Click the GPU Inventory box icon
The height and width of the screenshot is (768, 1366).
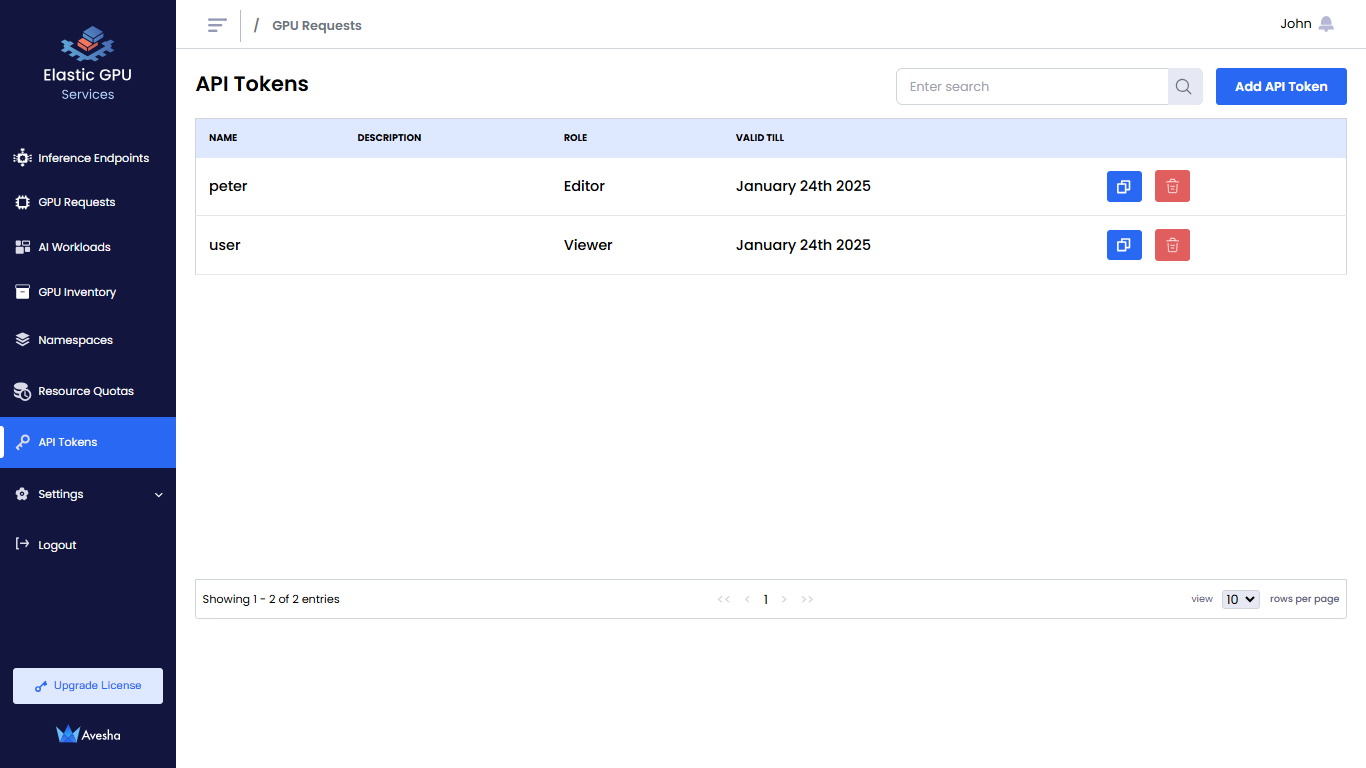pyautogui.click(x=22, y=292)
